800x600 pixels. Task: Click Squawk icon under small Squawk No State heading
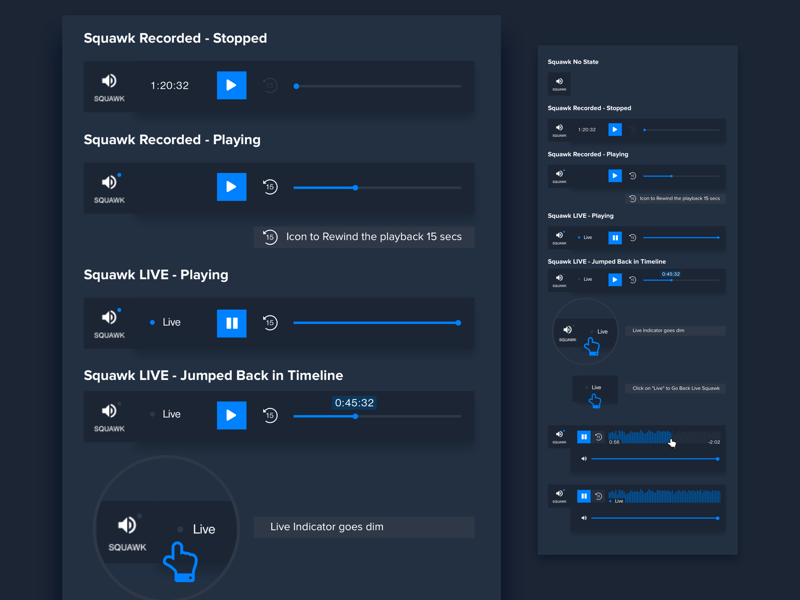559,84
